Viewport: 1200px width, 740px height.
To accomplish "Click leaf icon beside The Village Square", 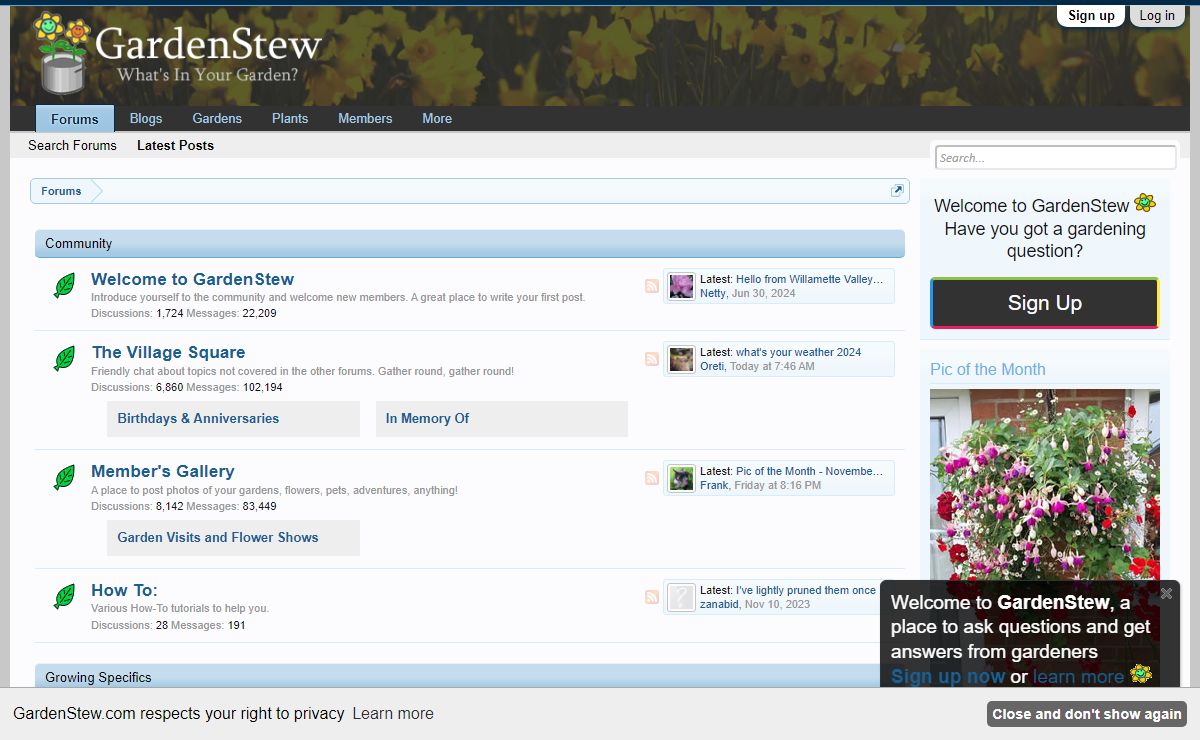I will point(64,359).
